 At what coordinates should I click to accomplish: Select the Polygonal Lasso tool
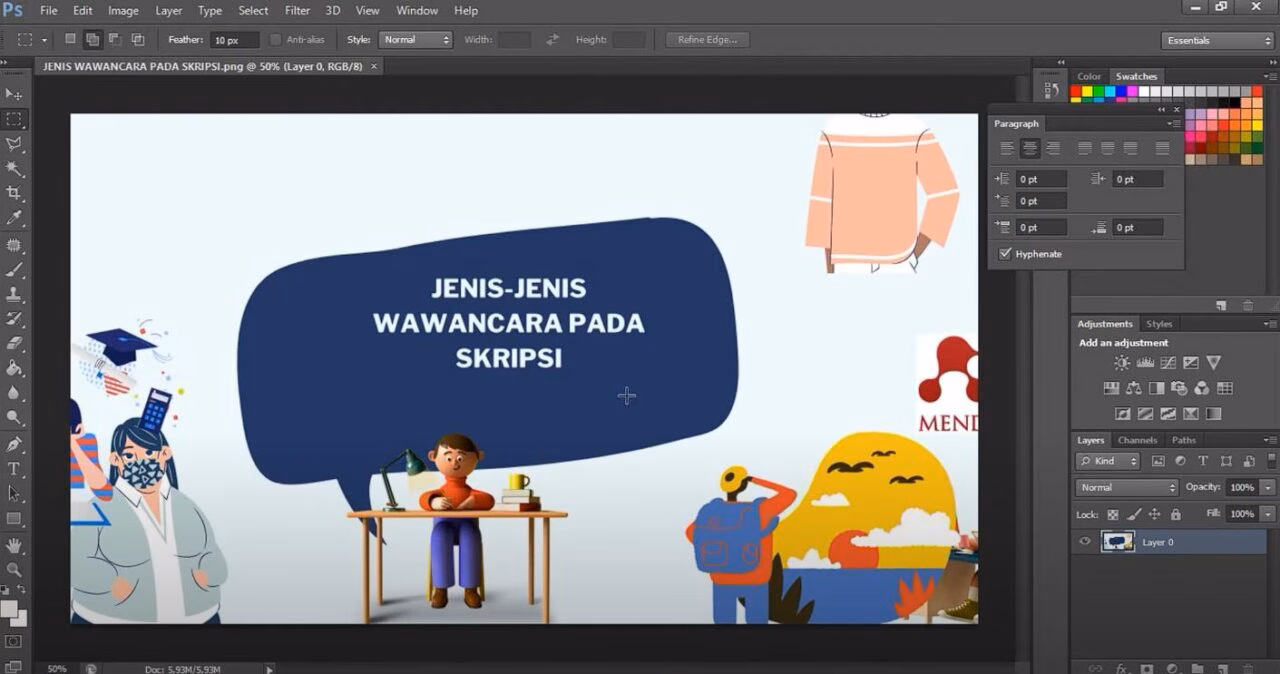pyautogui.click(x=14, y=144)
